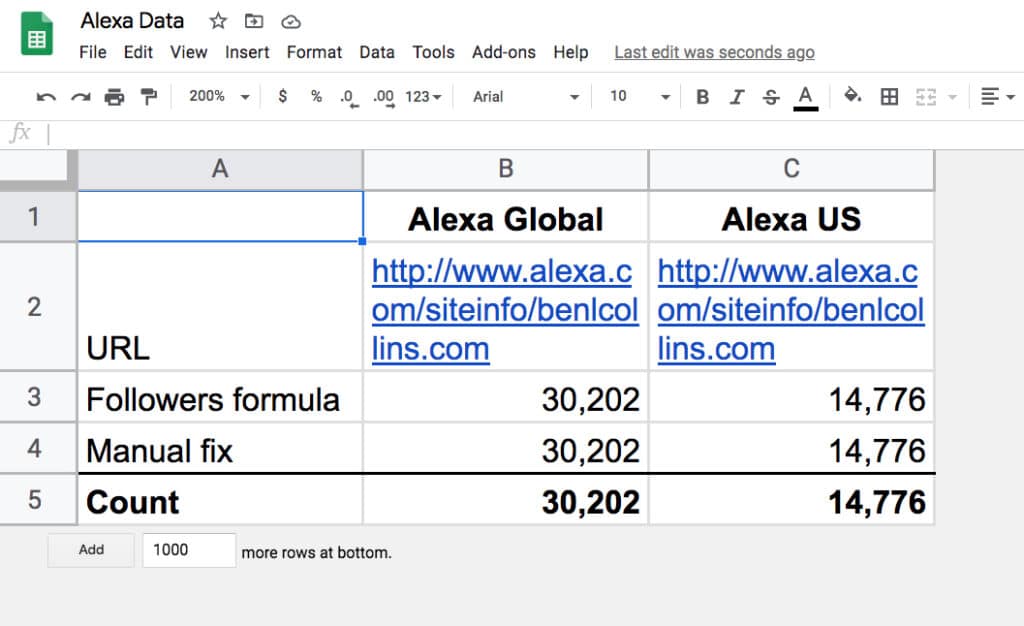This screenshot has width=1024, height=626.
Task: Open the fill color bucket
Action: coord(852,96)
